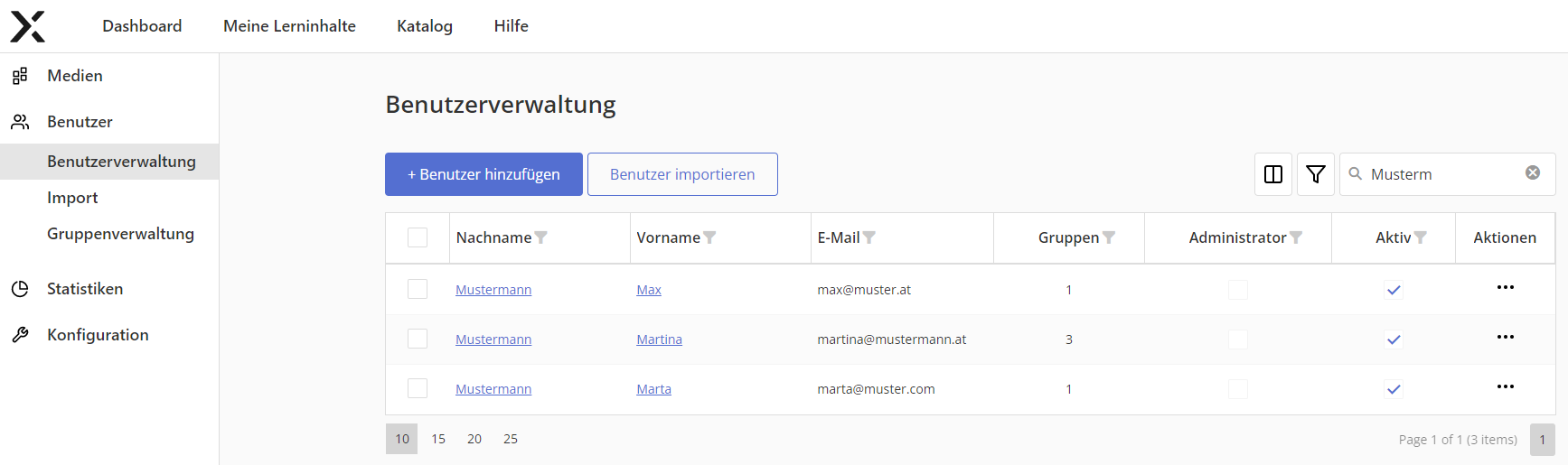Viewport: 1568px width, 465px height.
Task: Open the Nachname column filter icon
Action: [541, 237]
